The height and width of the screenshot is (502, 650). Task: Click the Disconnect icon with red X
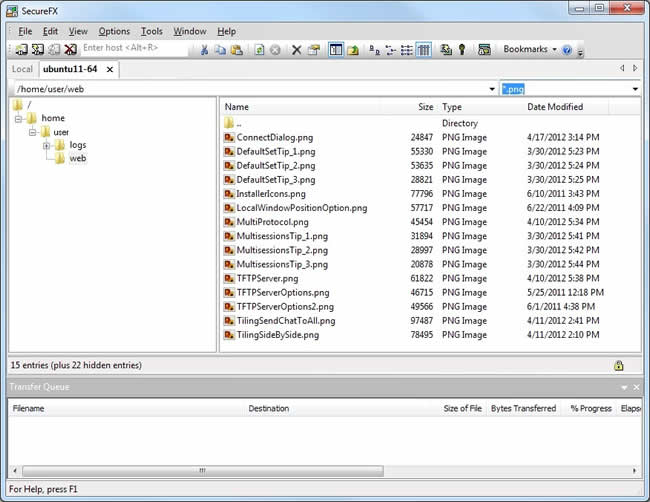point(70,49)
